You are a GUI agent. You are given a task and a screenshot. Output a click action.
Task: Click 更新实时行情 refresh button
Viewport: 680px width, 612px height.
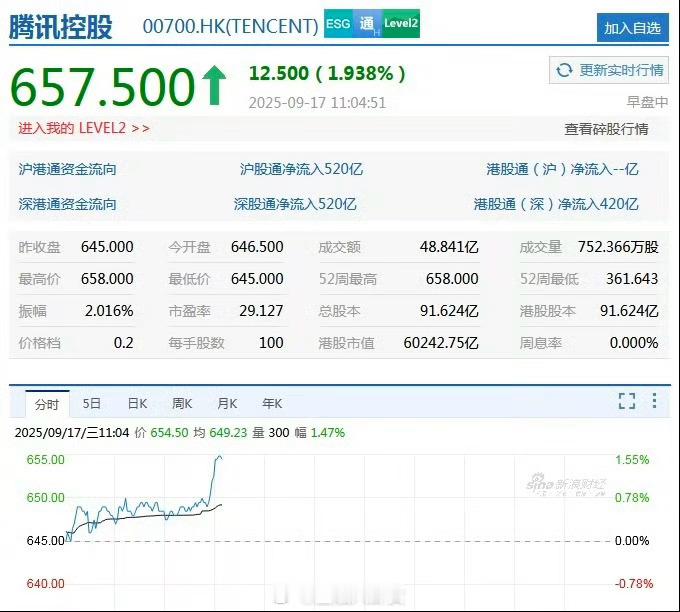click(x=609, y=70)
